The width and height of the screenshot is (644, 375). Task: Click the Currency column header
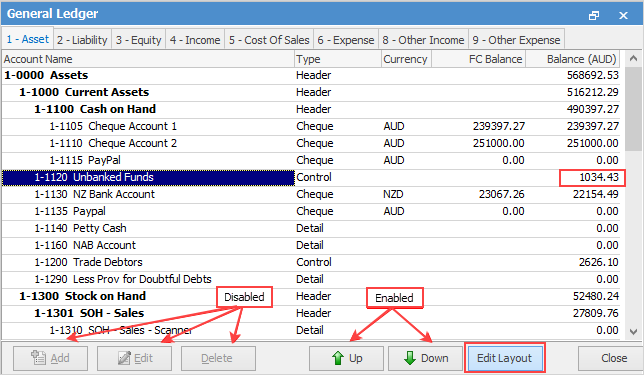pyautogui.click(x=406, y=59)
